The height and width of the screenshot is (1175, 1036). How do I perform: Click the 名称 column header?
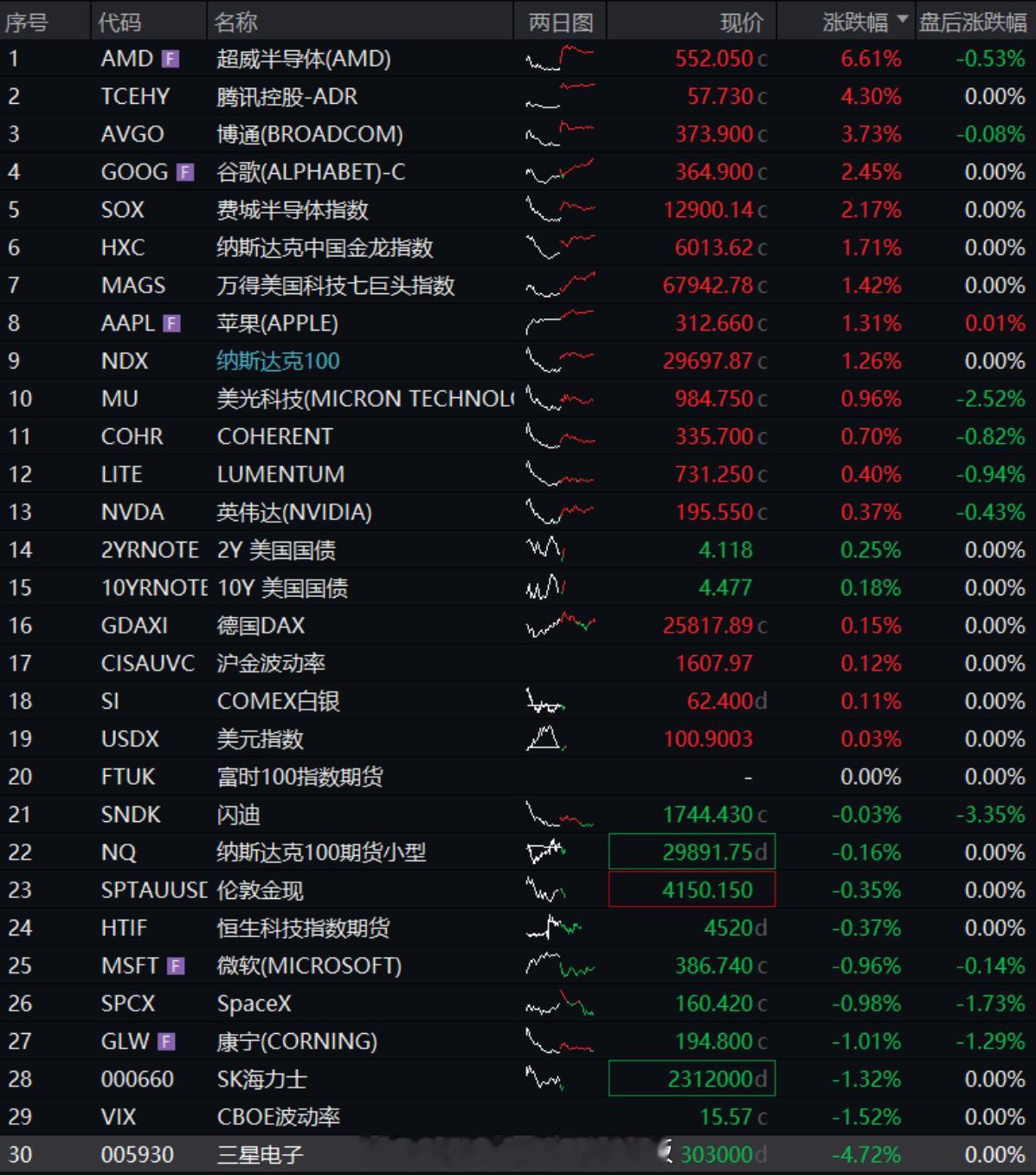tap(235, 22)
